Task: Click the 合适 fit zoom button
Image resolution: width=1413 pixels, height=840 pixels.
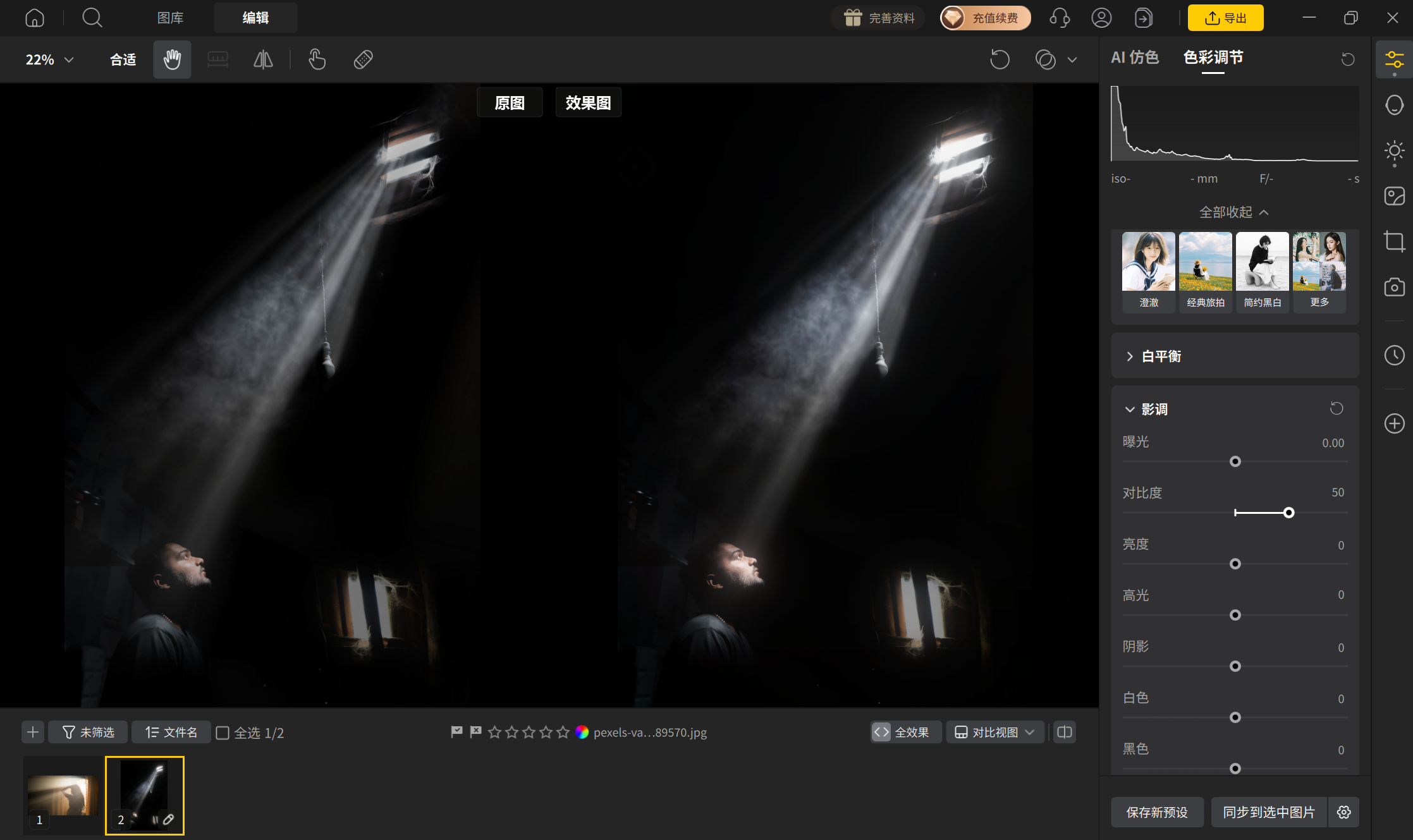Action: pos(123,59)
